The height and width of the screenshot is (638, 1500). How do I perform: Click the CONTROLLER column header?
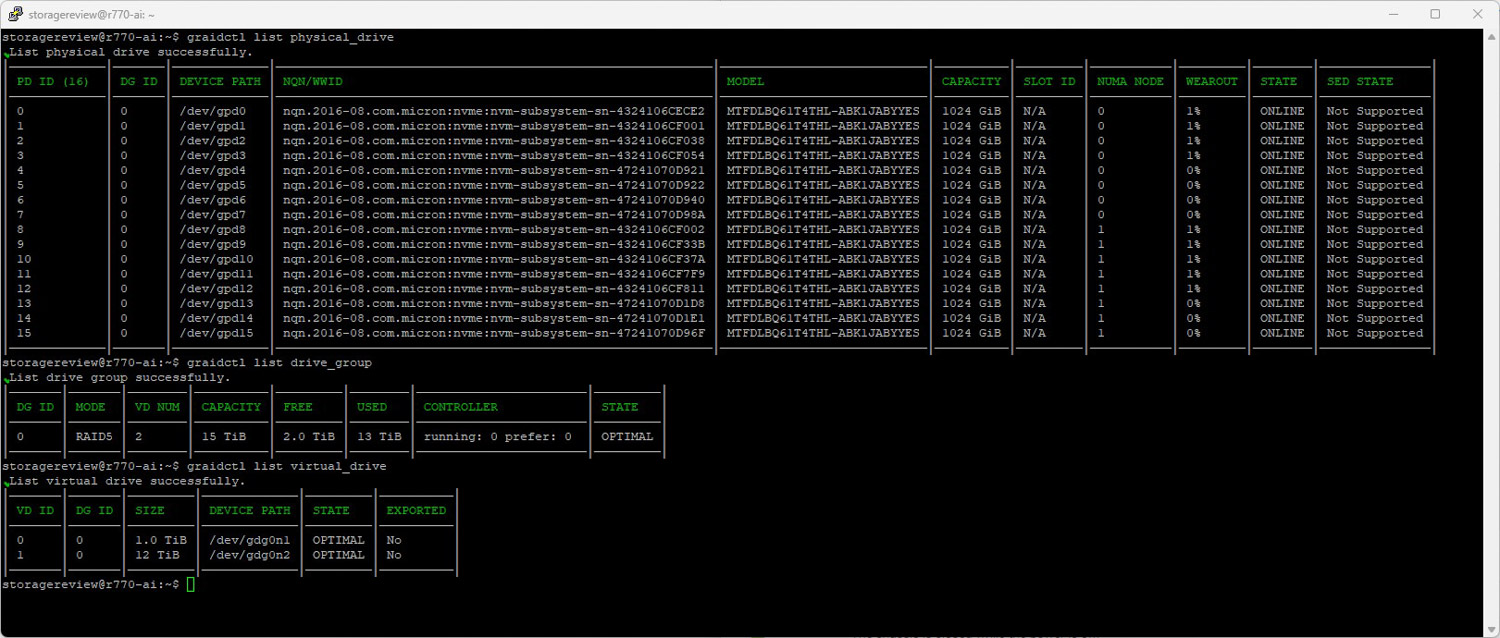coord(460,408)
